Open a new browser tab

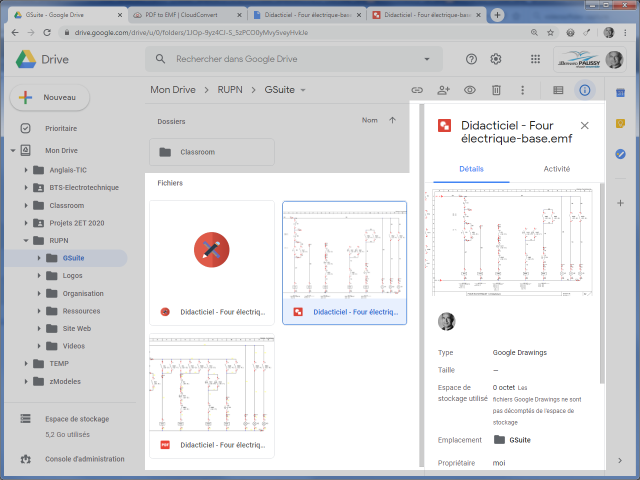coord(497,15)
